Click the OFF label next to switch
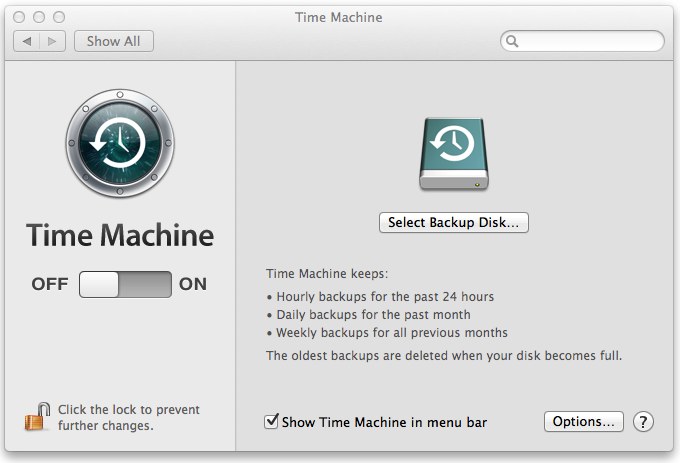This screenshot has height=463, width=680. coord(50,284)
